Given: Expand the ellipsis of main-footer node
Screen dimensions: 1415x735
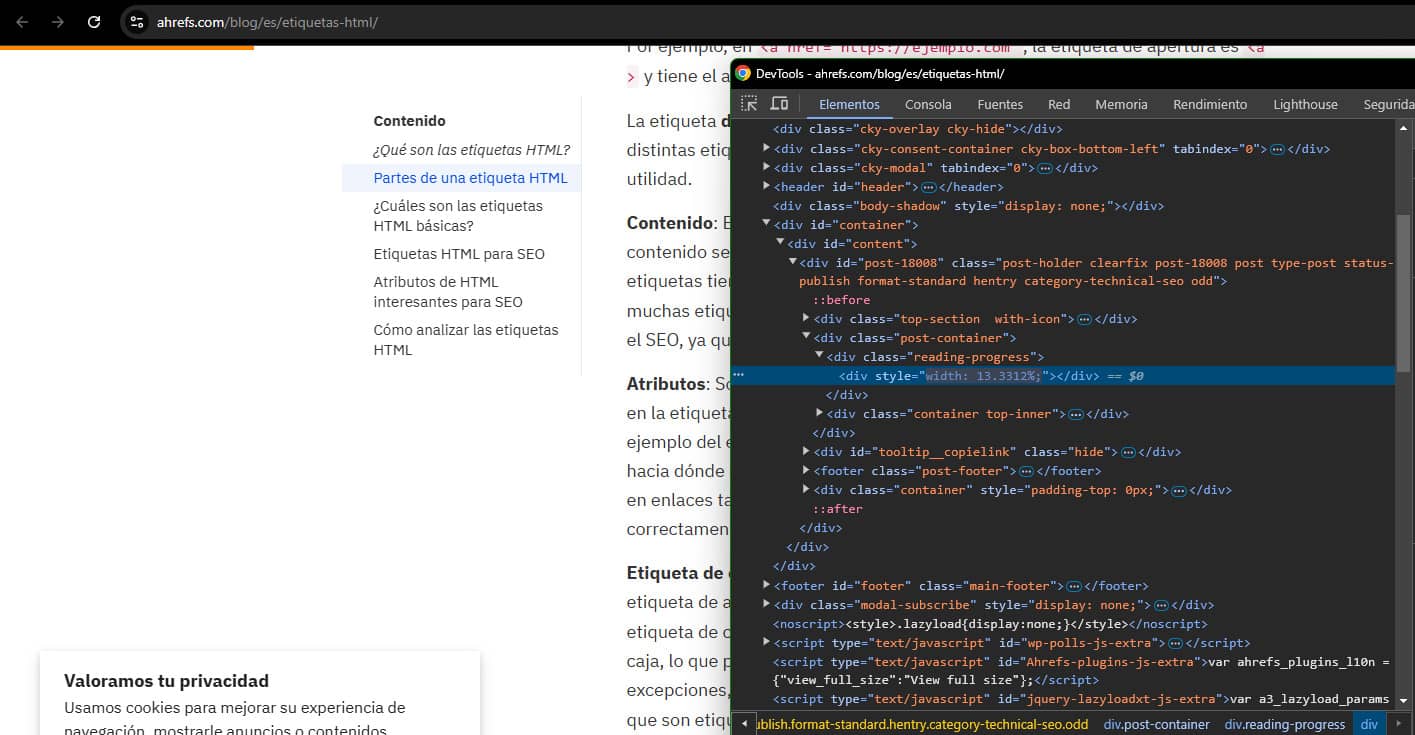Looking at the screenshot, I should pyautogui.click(x=1073, y=586).
